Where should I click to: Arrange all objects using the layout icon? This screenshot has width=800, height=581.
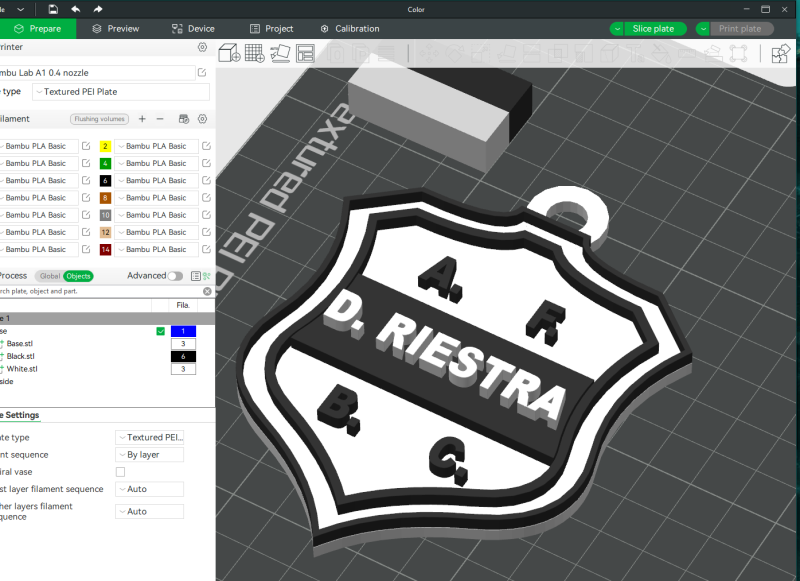pyautogui.click(x=305, y=53)
